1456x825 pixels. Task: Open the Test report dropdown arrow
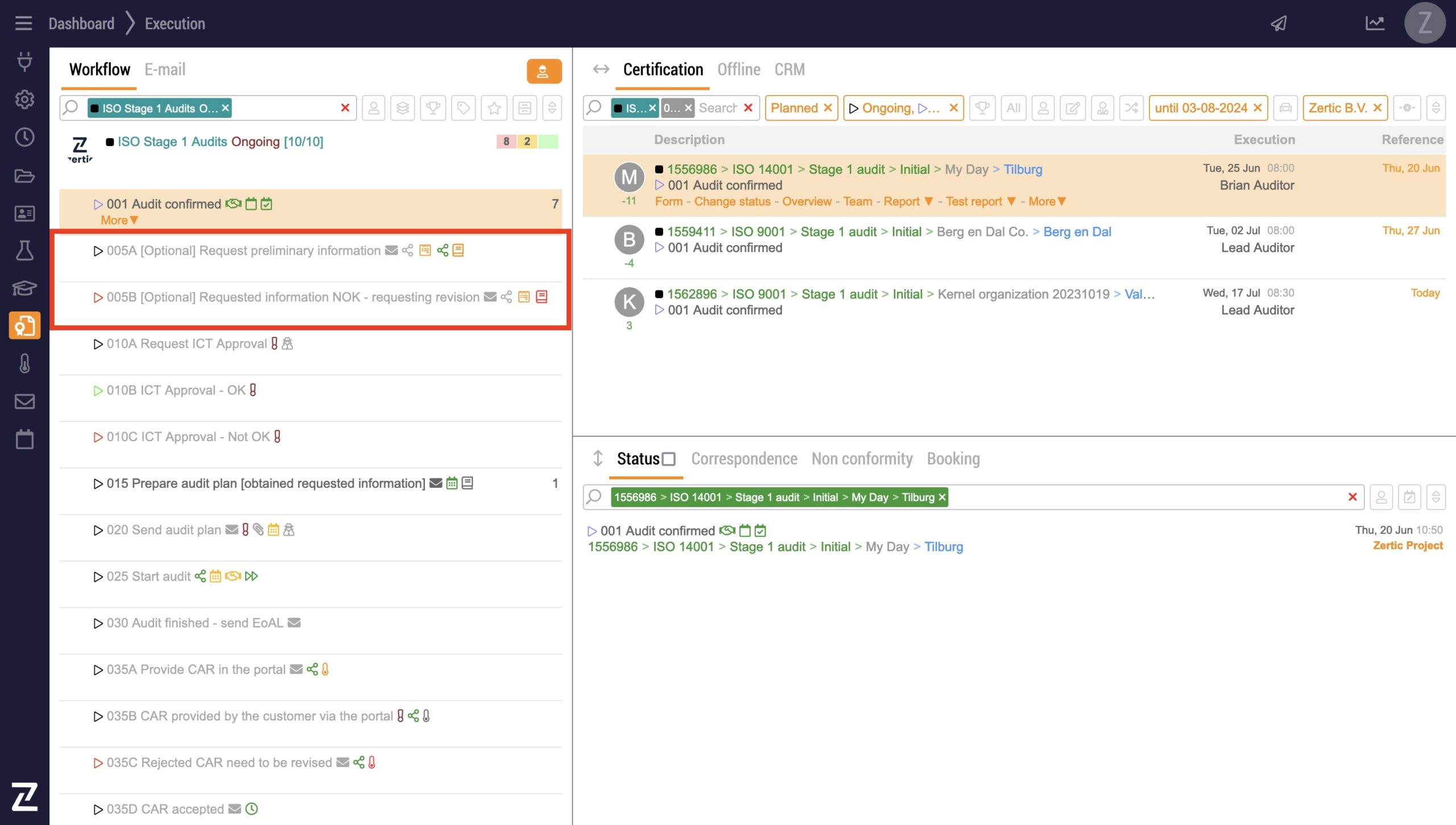coord(1011,202)
